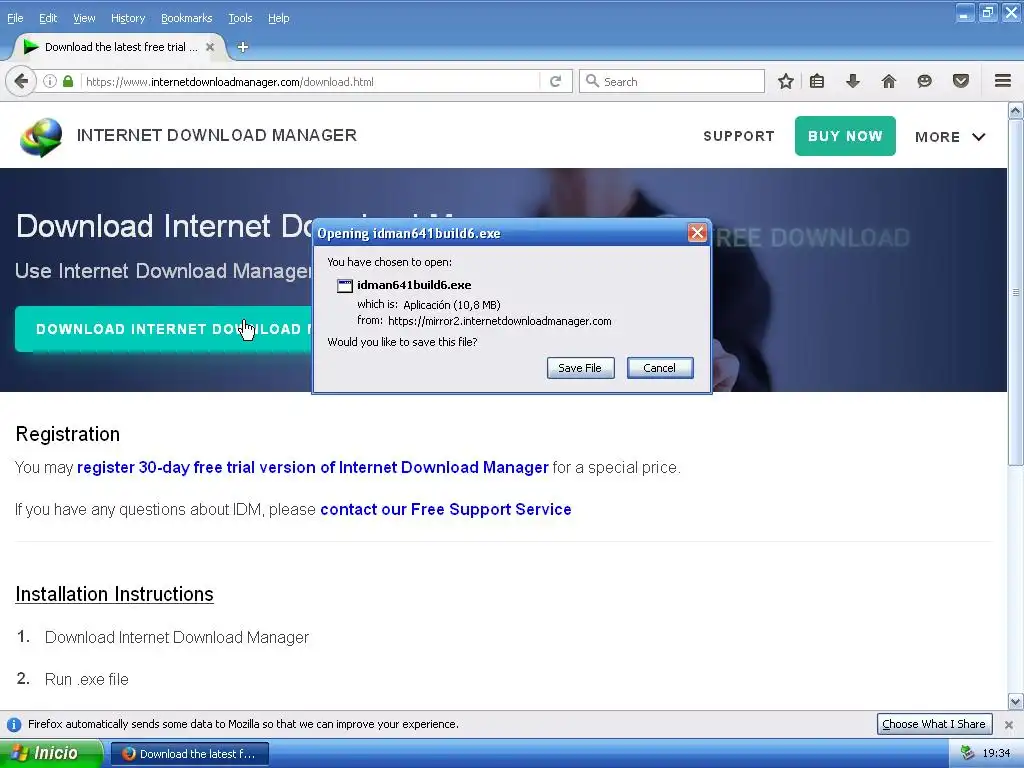Click the system tray icon by the clock
The width and height of the screenshot is (1024, 768).
(x=967, y=754)
